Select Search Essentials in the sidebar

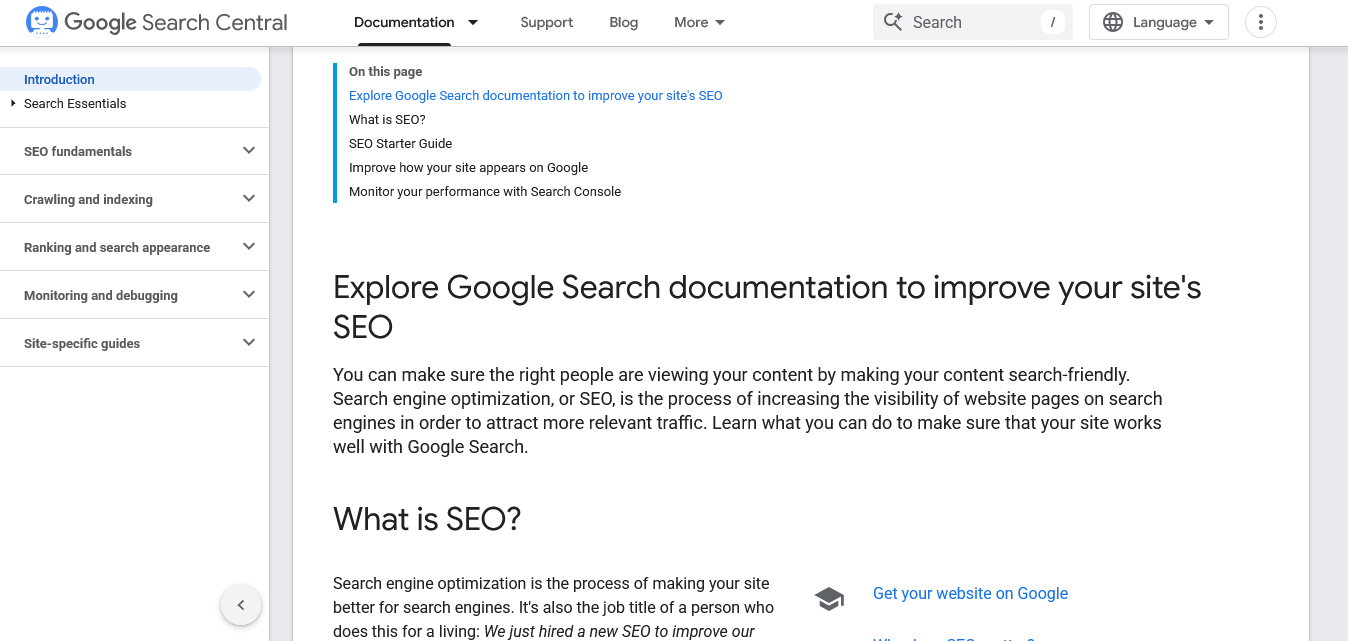[x=75, y=103]
